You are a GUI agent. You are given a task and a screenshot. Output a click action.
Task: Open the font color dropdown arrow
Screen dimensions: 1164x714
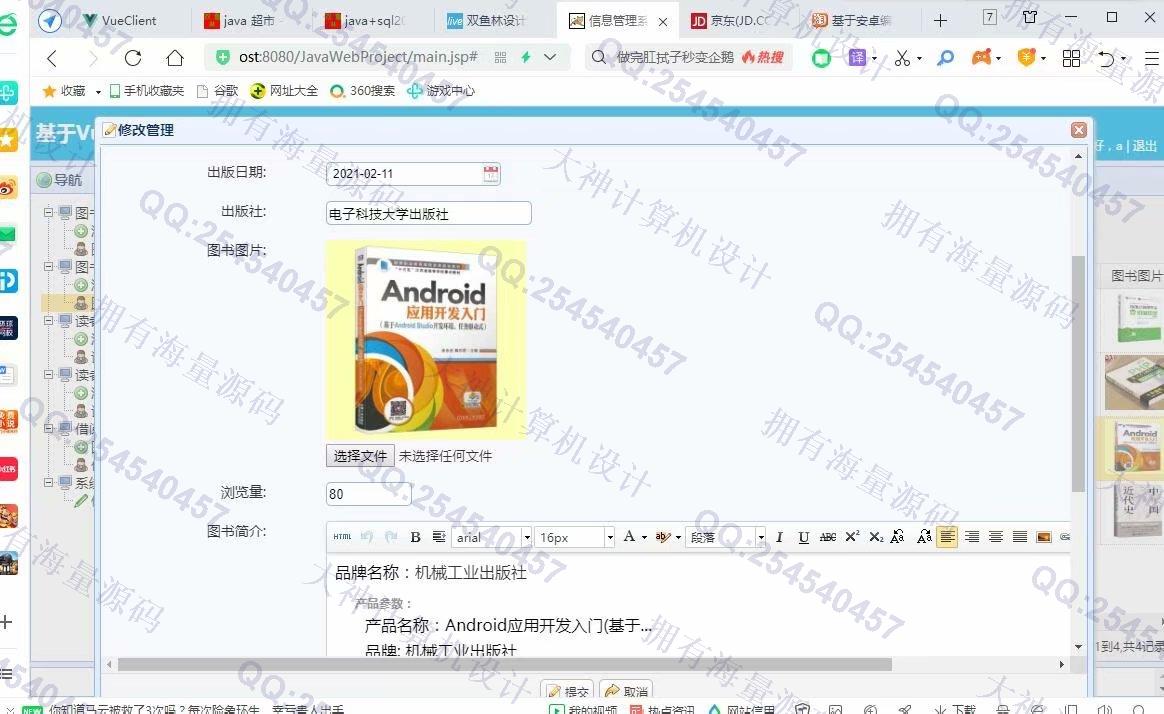click(x=644, y=537)
